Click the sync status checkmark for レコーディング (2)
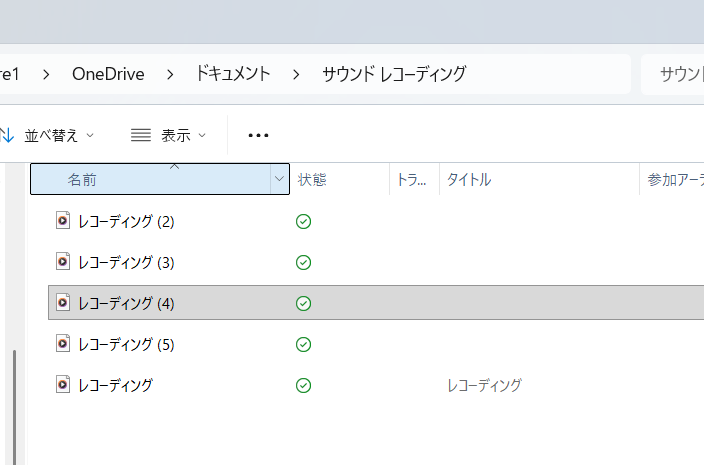 pyautogui.click(x=304, y=221)
